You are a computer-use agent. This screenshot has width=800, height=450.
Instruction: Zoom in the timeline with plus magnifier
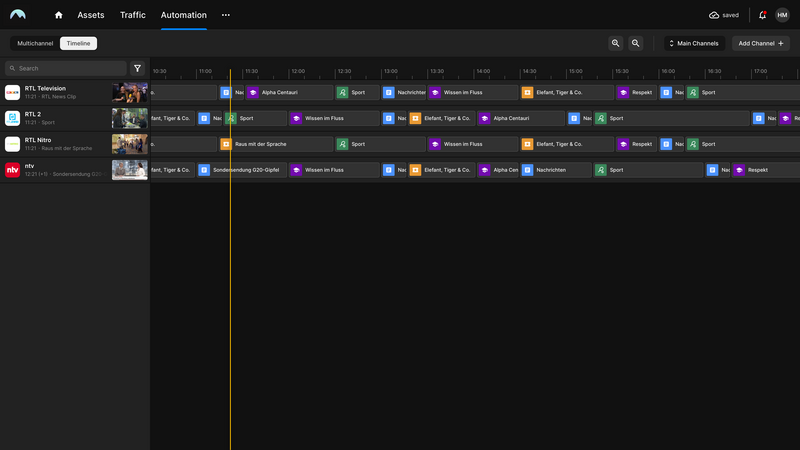616,43
